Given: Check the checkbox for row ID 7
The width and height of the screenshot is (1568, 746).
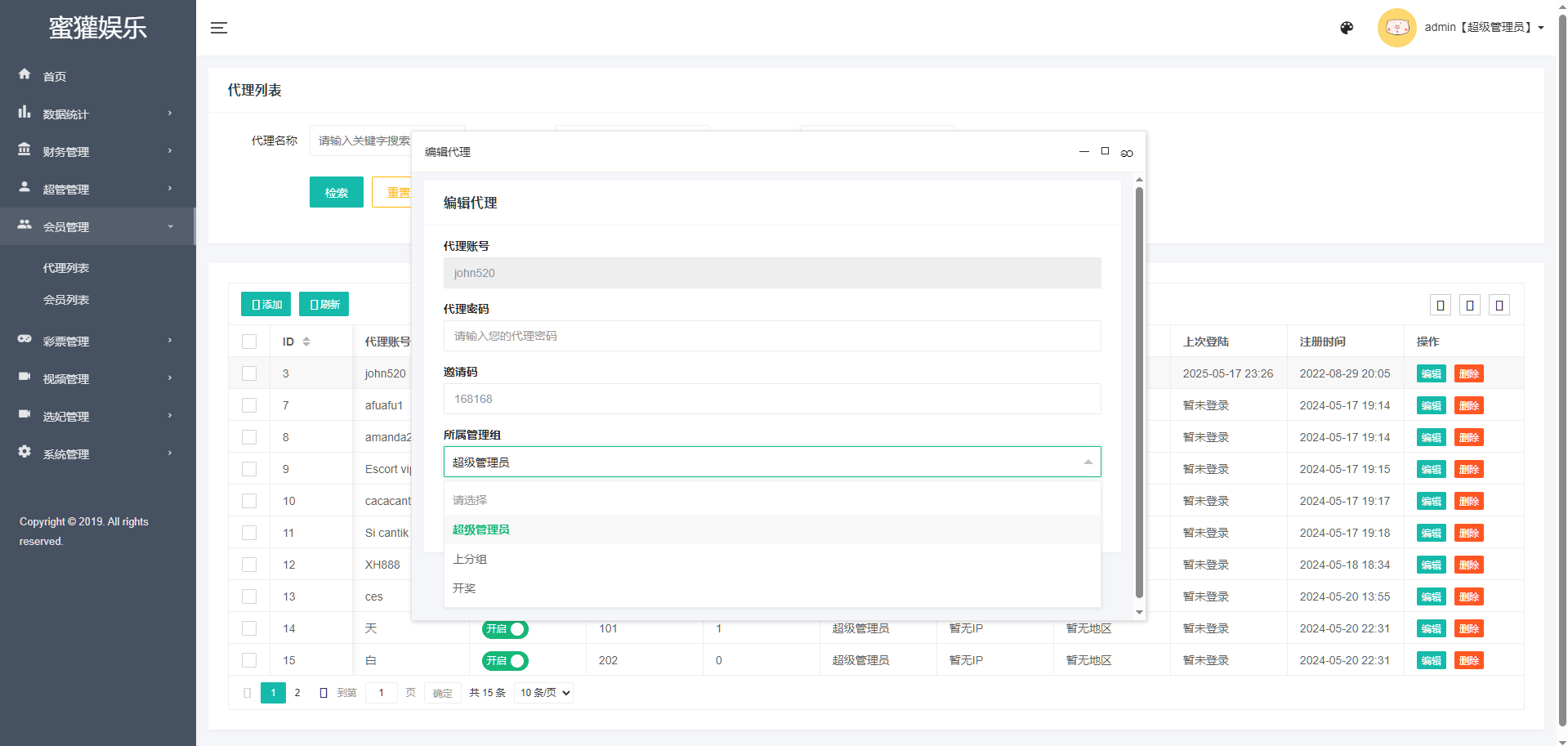Looking at the screenshot, I should [249, 405].
